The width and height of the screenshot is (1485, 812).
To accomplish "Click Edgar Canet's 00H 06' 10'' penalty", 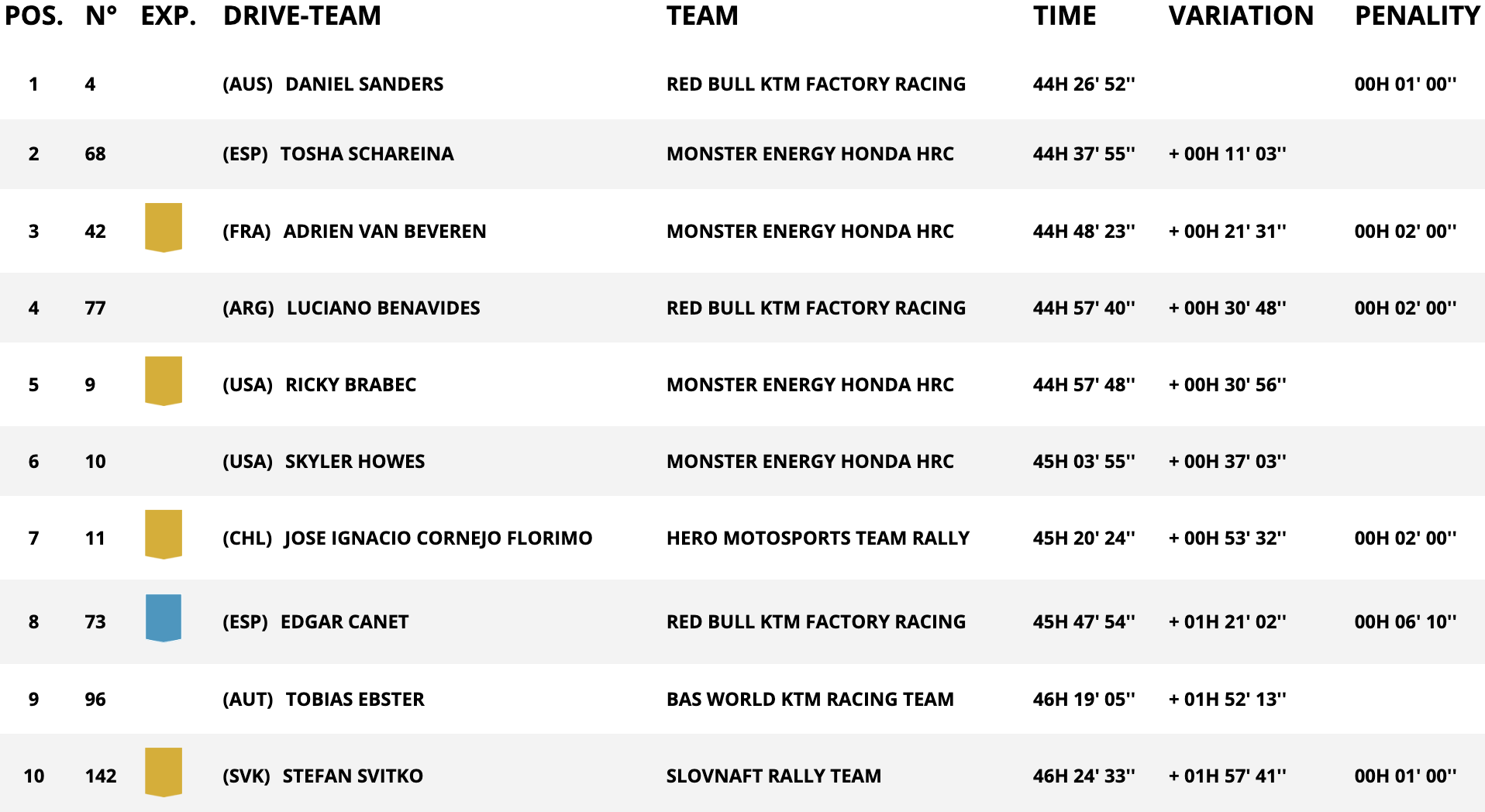I will click(1405, 621).
